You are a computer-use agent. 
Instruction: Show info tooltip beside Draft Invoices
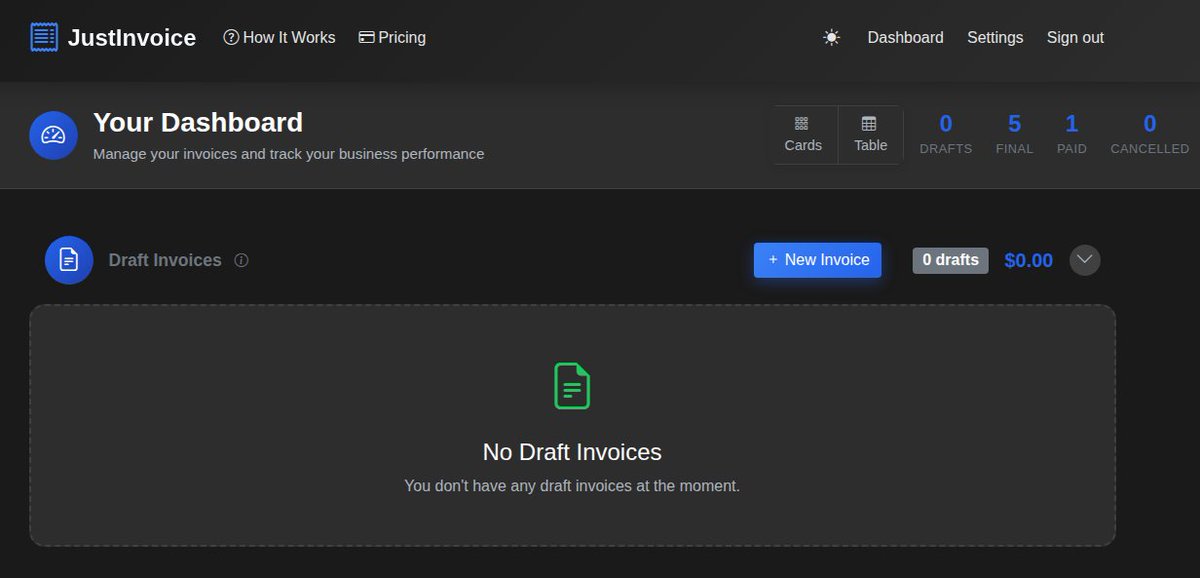241,260
